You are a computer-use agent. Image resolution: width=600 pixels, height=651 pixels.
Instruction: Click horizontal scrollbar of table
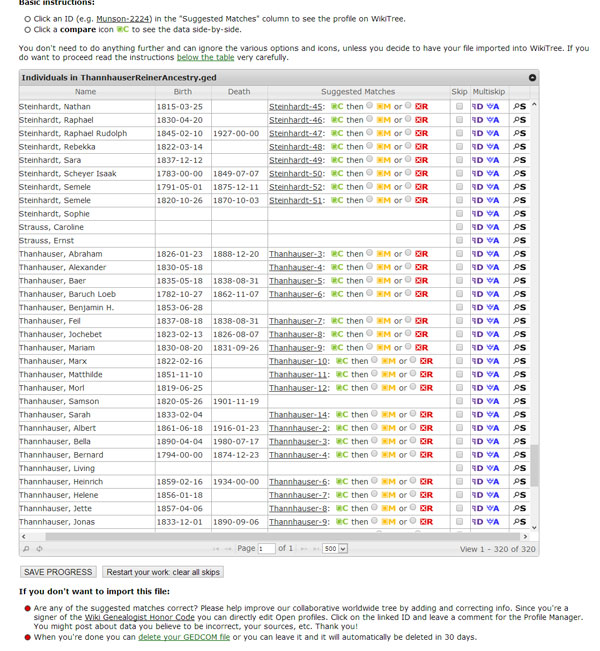click(282, 537)
